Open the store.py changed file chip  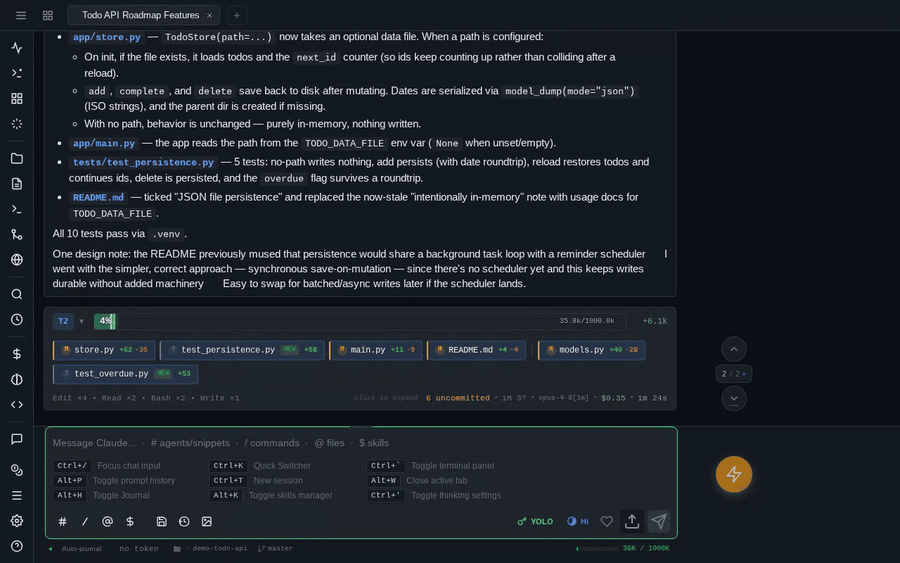coord(104,350)
